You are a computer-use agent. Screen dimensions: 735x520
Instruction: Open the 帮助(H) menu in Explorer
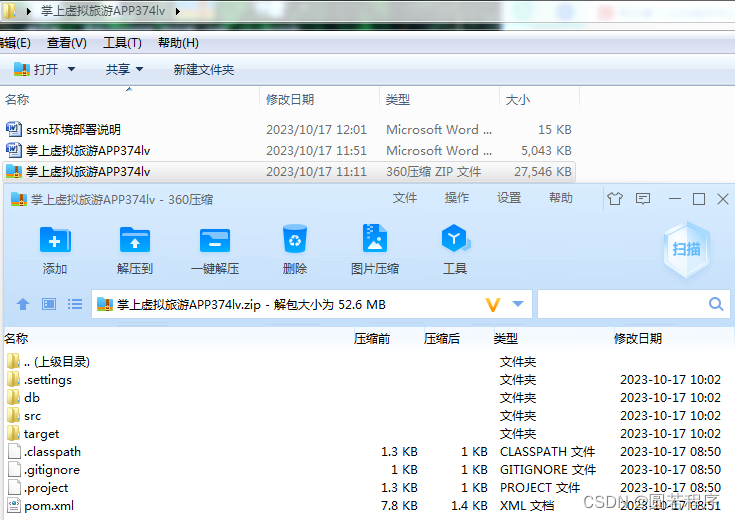178,43
